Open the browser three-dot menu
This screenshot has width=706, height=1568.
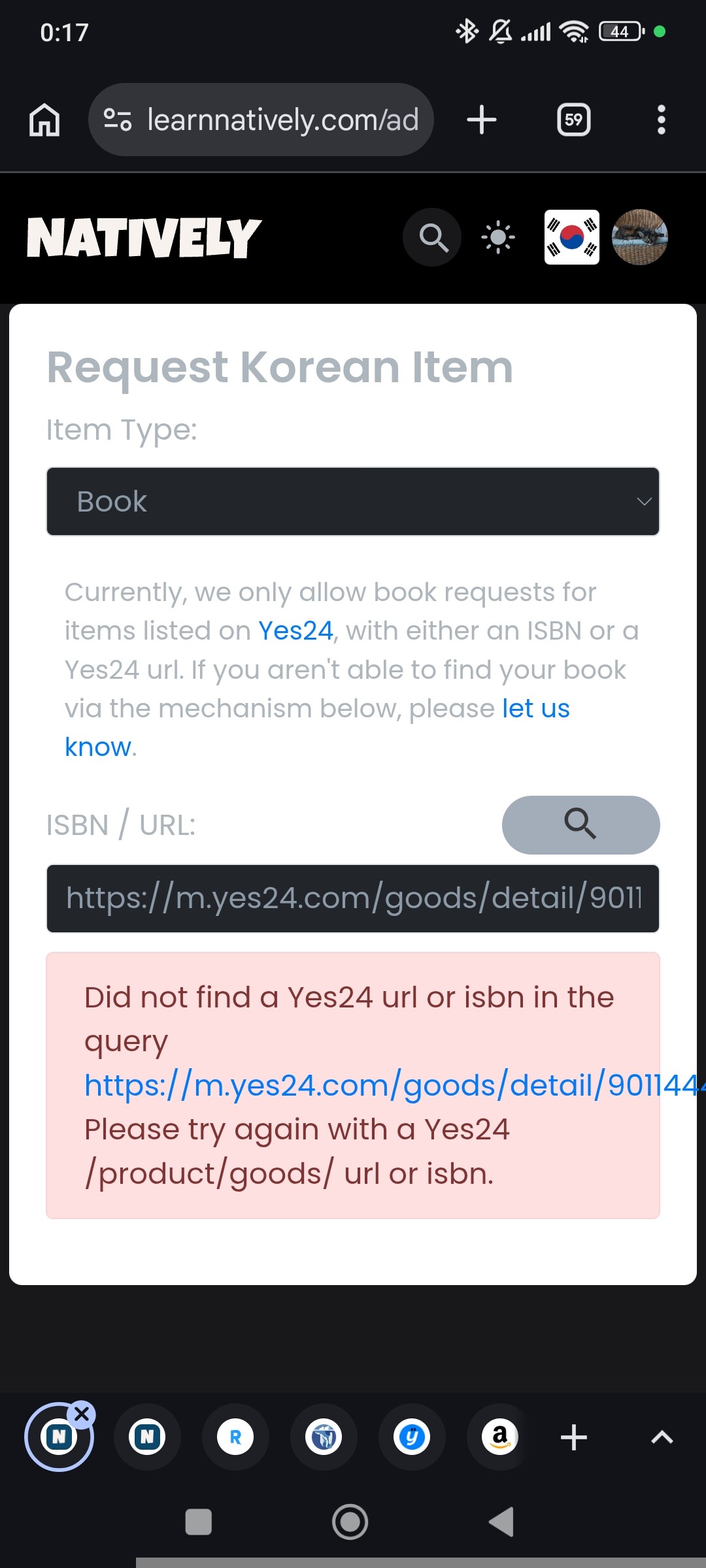[x=661, y=120]
